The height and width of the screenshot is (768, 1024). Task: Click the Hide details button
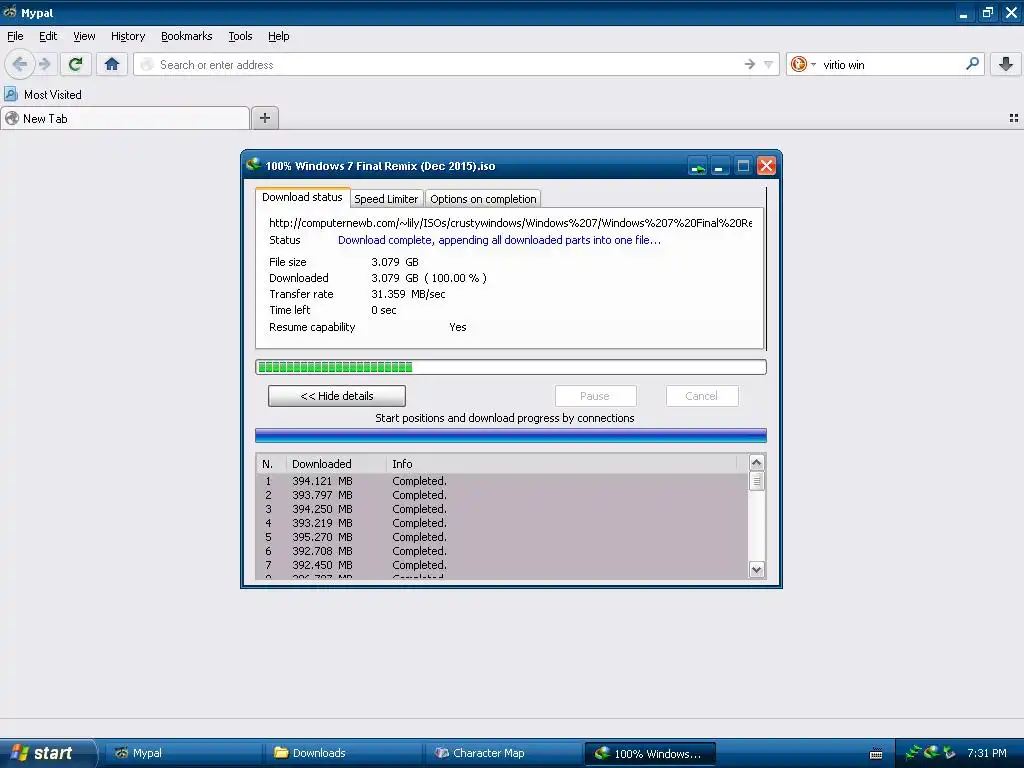337,396
